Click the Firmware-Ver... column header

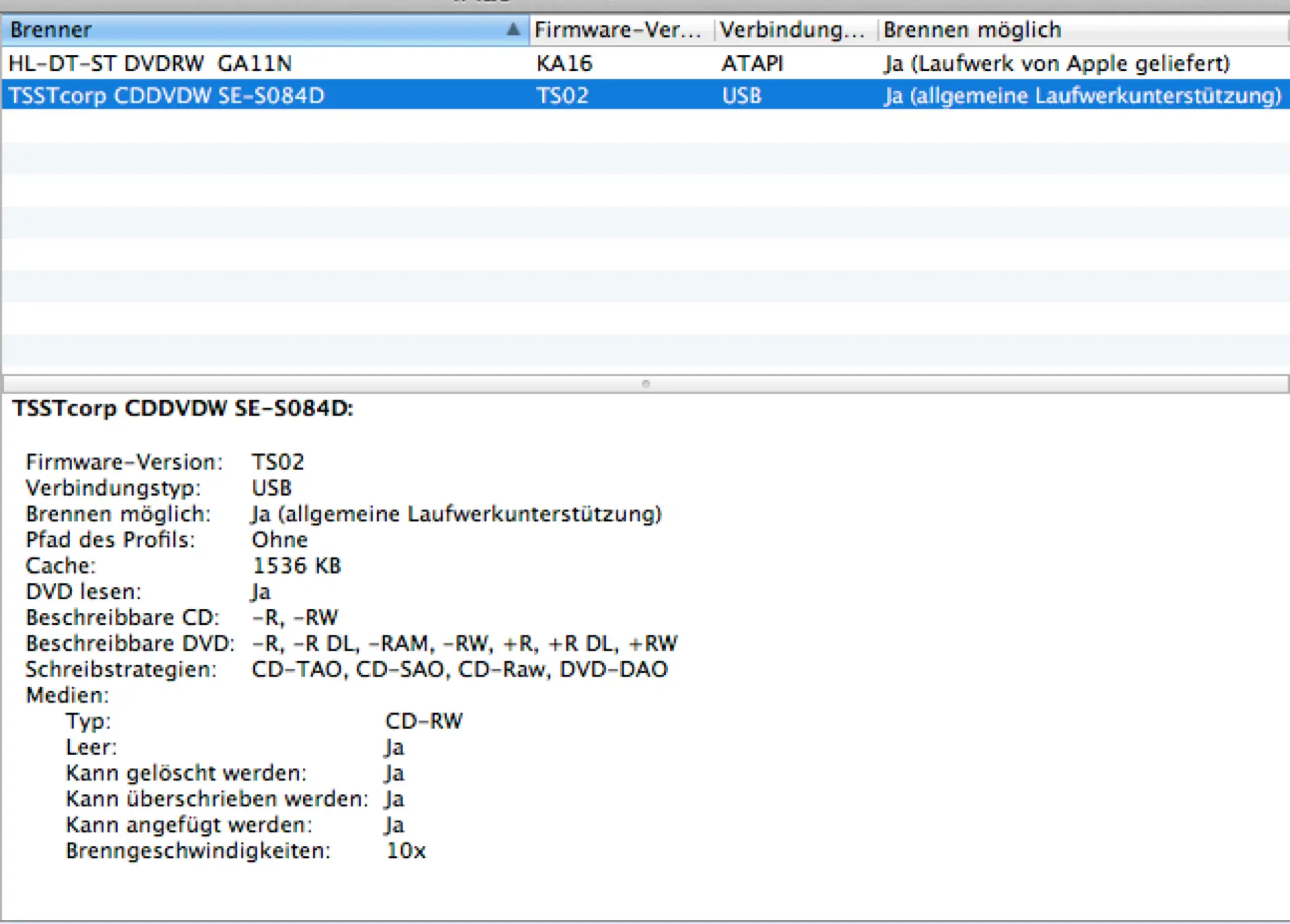point(617,30)
